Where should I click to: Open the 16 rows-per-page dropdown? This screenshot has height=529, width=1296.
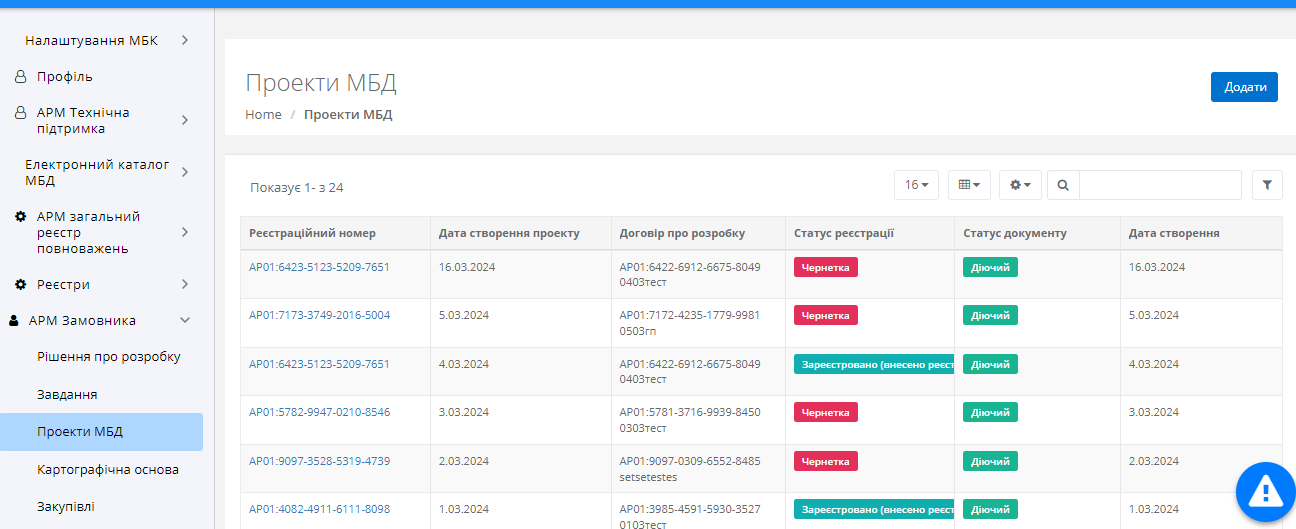pyautogui.click(x=916, y=185)
